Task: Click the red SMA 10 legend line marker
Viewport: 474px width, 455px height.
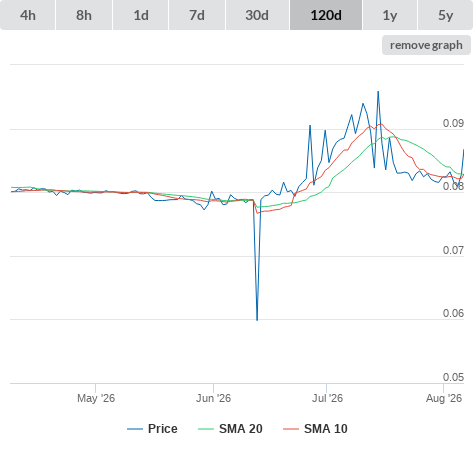Action: [x=291, y=429]
